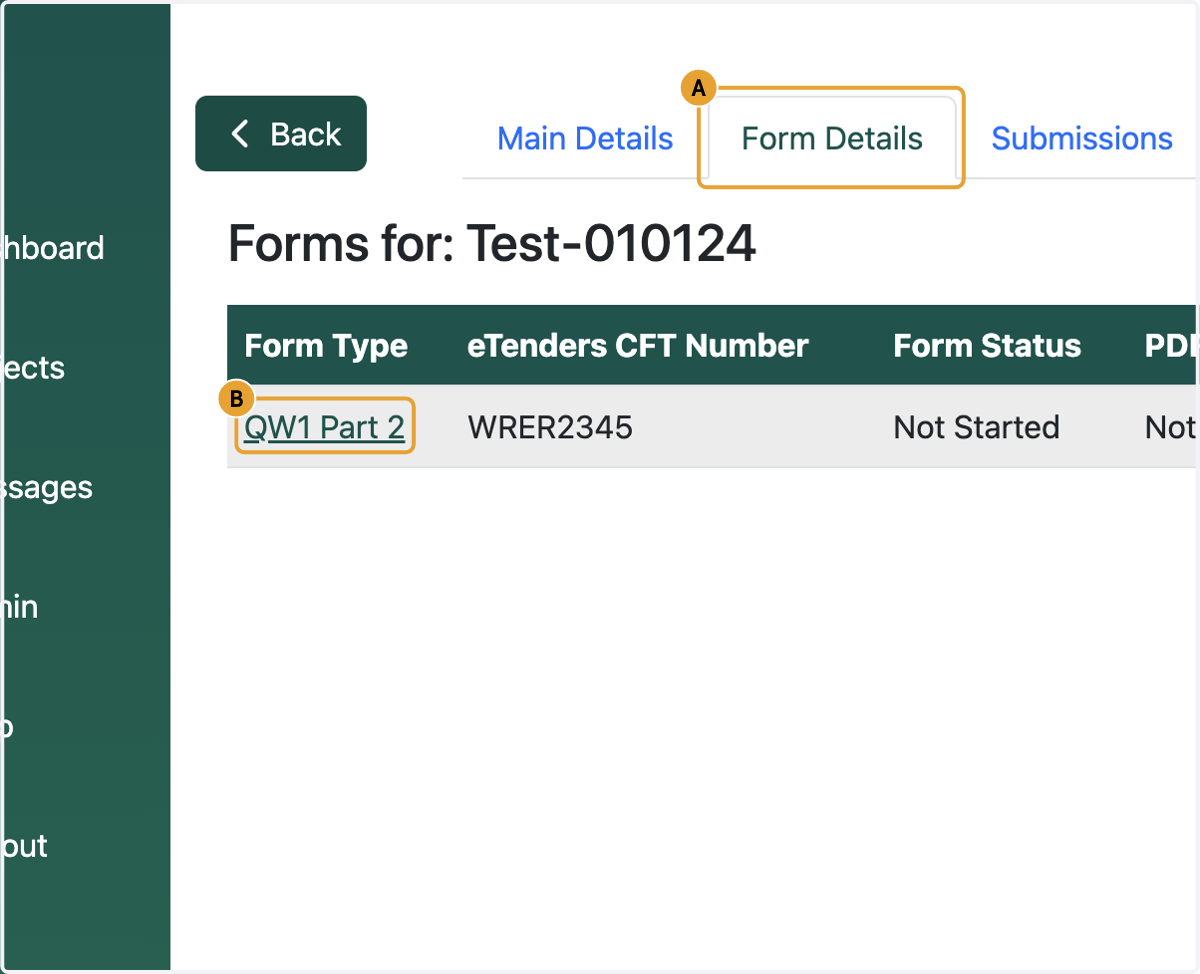Screen dimensions: 1200x974
Task: Open Messages in the sidebar
Action: tap(47, 487)
